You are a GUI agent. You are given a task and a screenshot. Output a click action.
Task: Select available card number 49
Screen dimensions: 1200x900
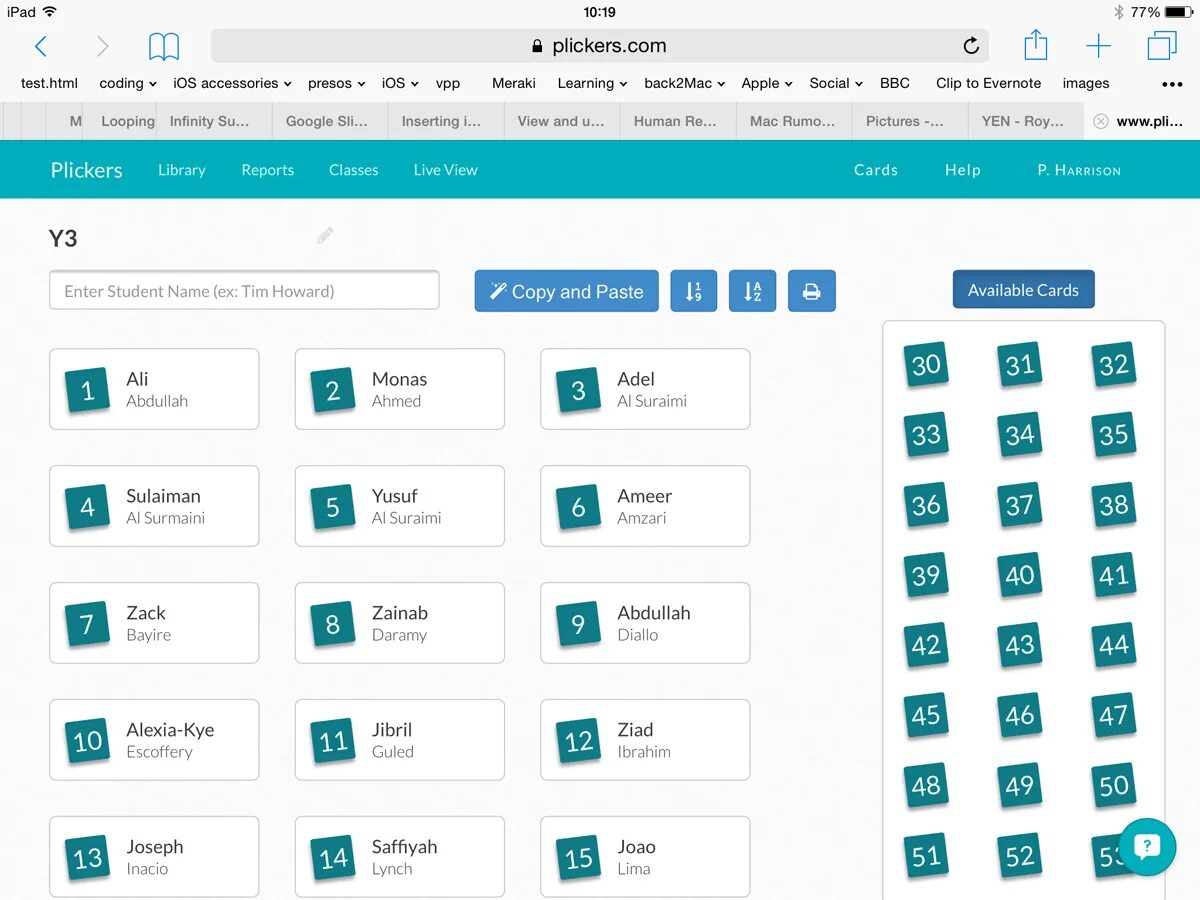coord(1020,785)
